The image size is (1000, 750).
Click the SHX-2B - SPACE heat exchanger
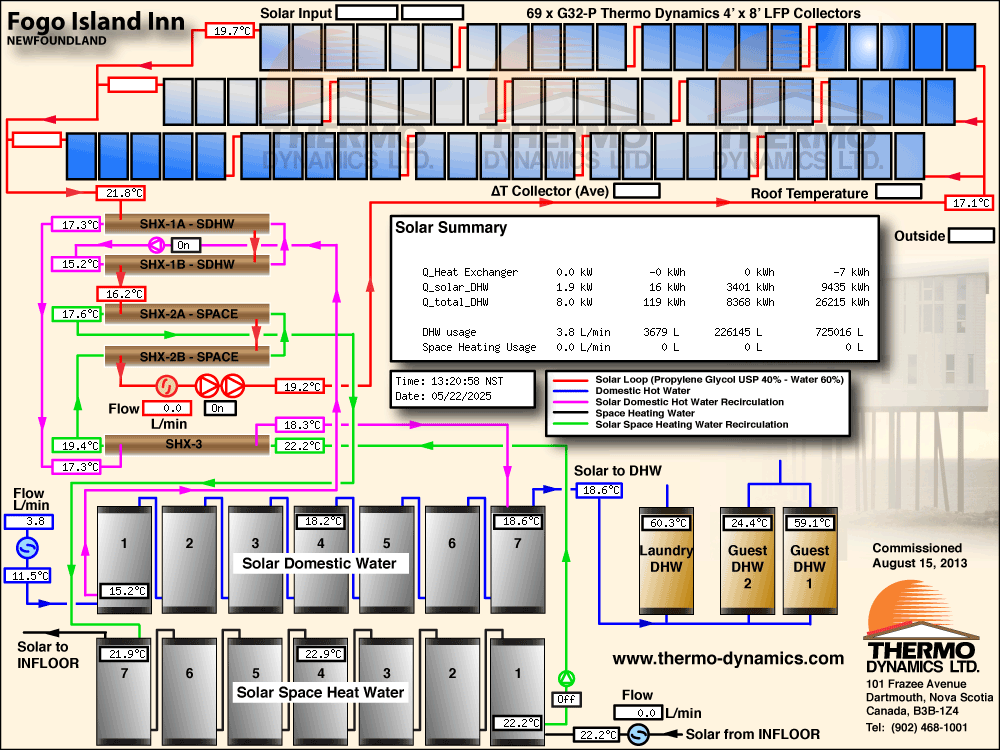pos(187,357)
